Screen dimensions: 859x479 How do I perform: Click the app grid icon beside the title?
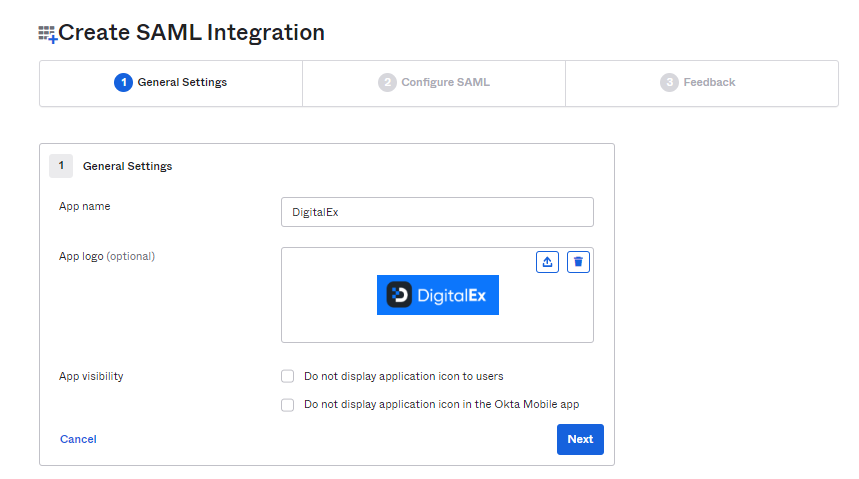tap(48, 34)
